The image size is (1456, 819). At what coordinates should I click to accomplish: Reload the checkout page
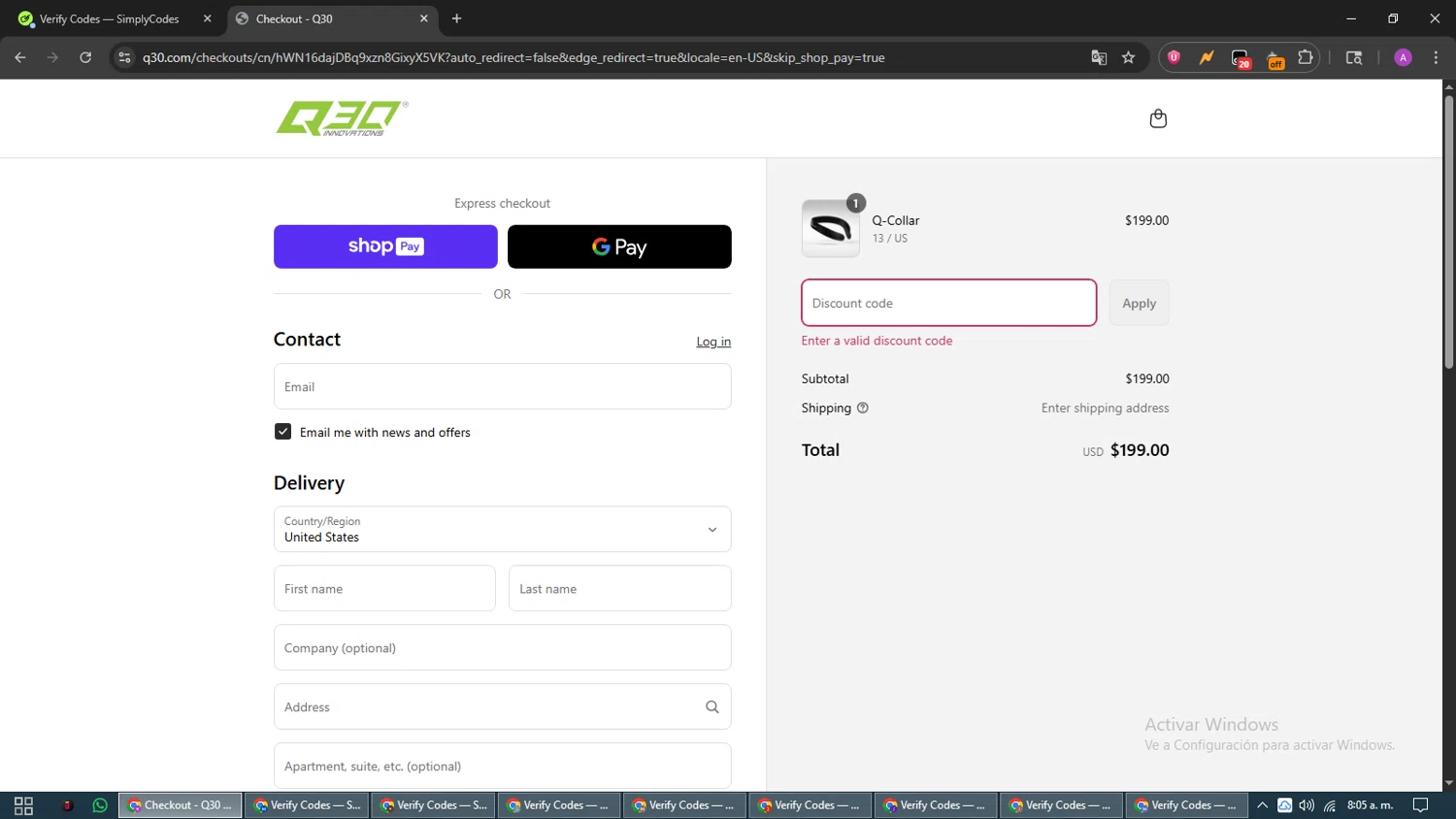point(85,57)
